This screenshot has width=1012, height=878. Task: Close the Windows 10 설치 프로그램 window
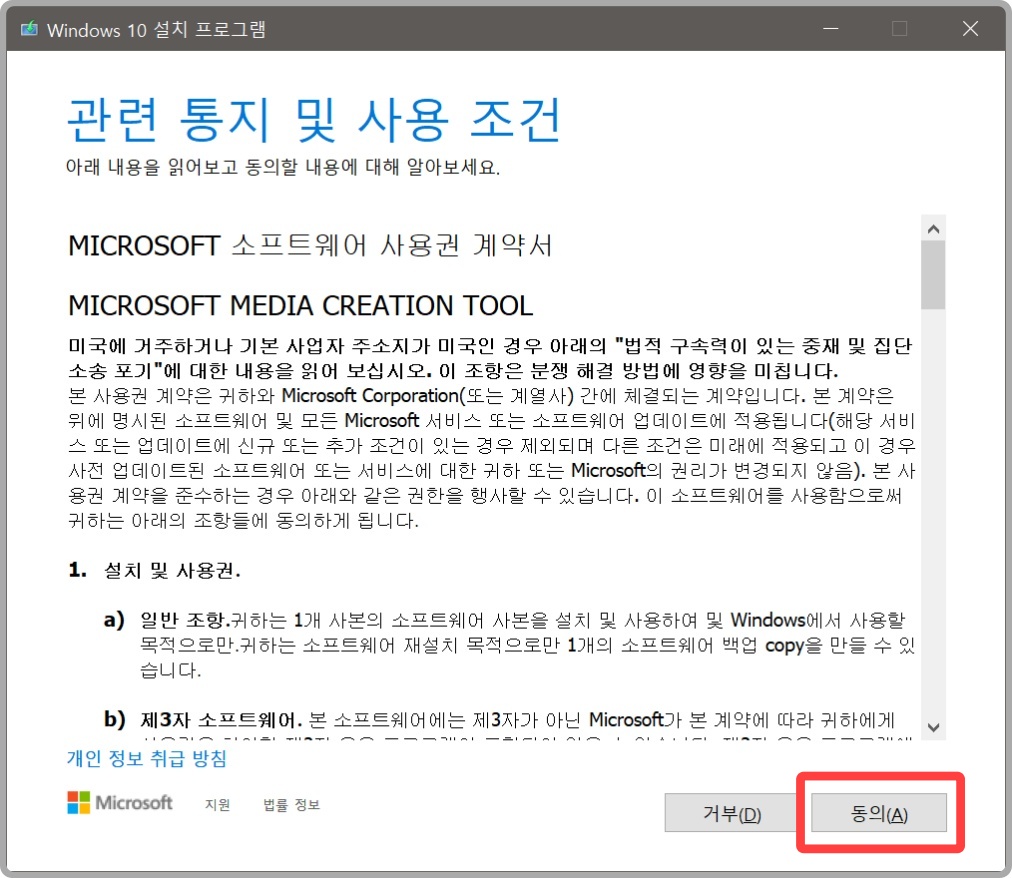(970, 28)
